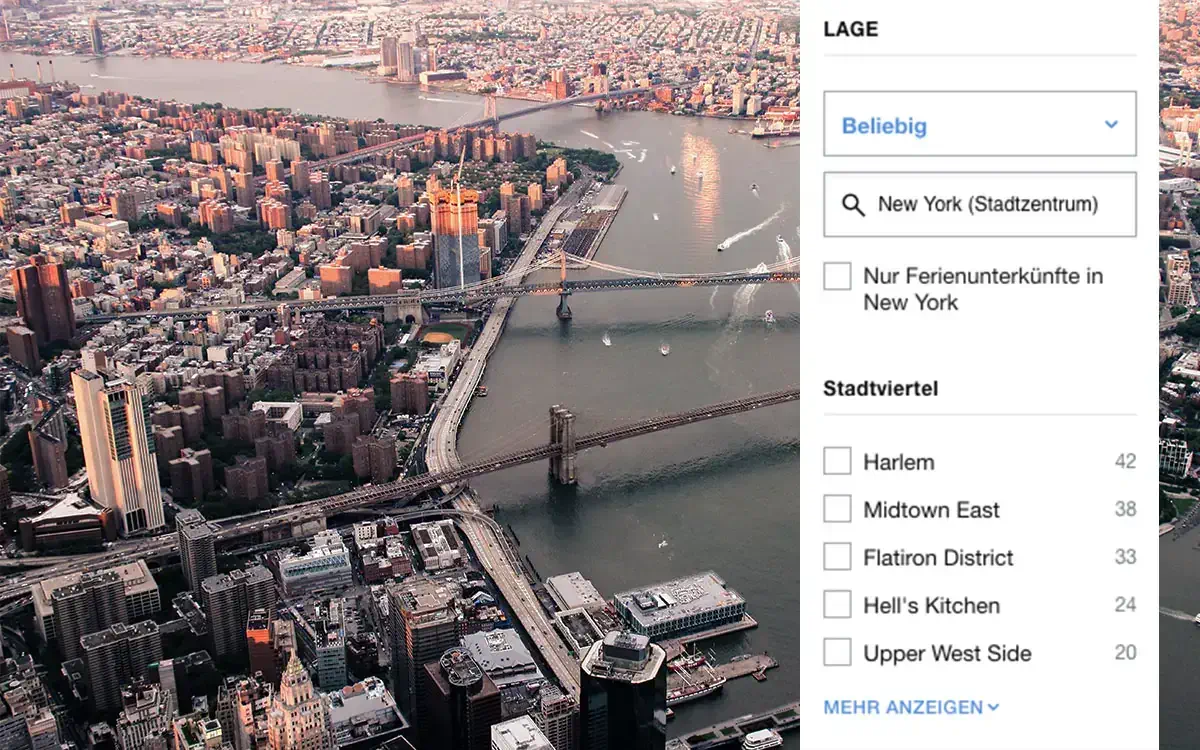Click the Hell's Kitchen label text
The width and height of the screenshot is (1200, 750).
(932, 606)
